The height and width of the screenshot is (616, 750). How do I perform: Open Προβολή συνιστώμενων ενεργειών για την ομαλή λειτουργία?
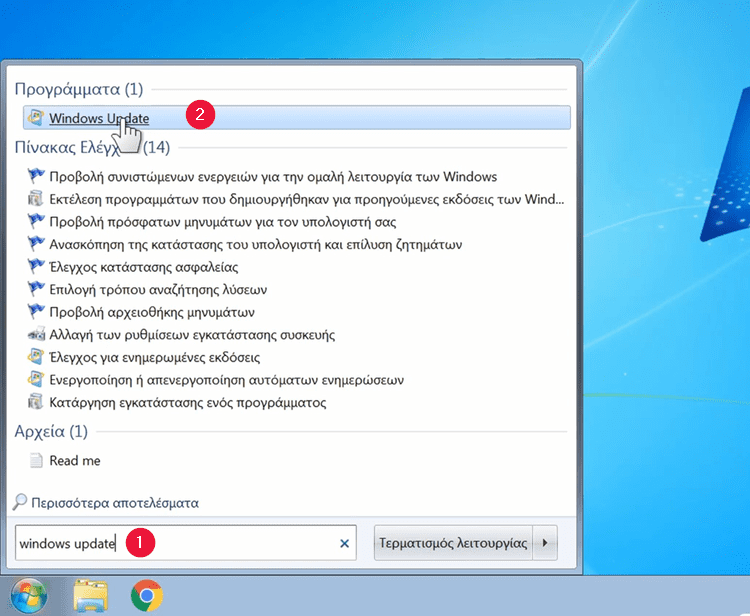click(273, 176)
